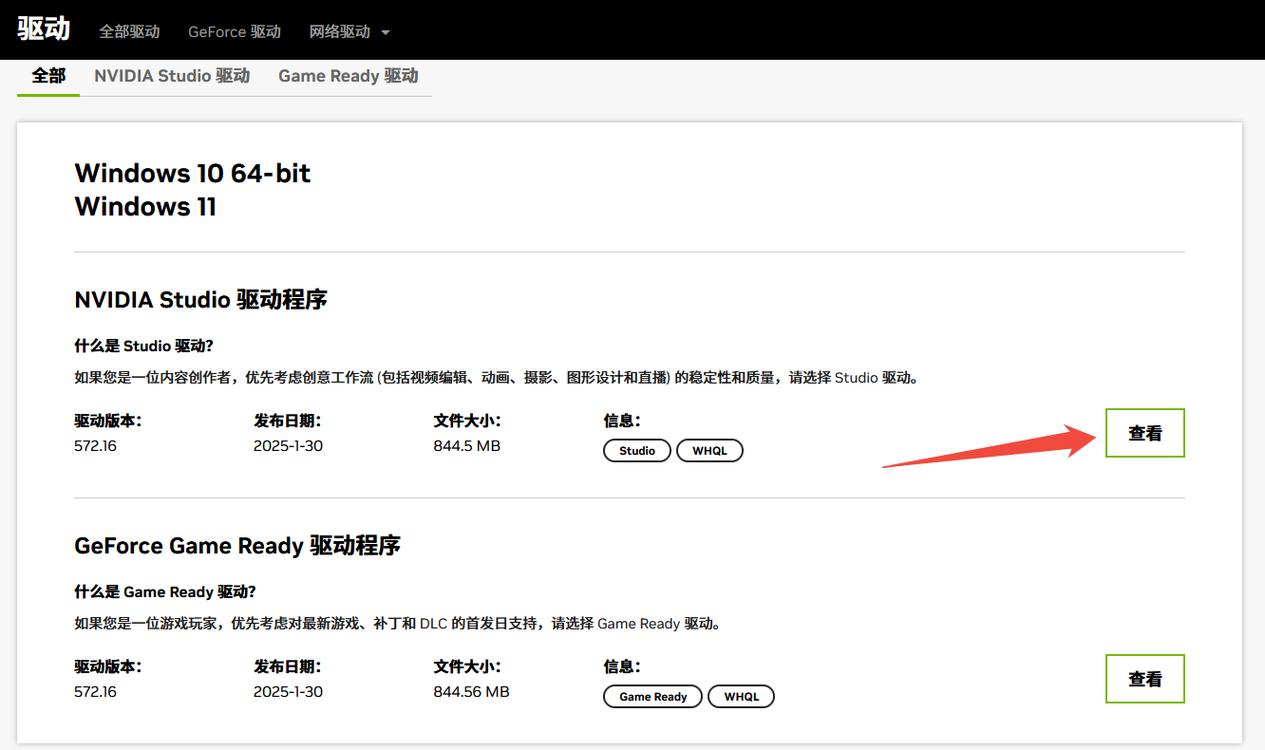Switch to the Game Ready 驱动 tab

pyautogui.click(x=348, y=75)
